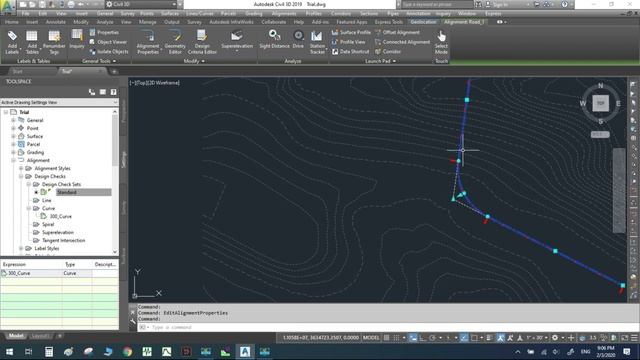This screenshot has height=360, width=640.
Task: Launch Offset Alignment
Action: 397,32
